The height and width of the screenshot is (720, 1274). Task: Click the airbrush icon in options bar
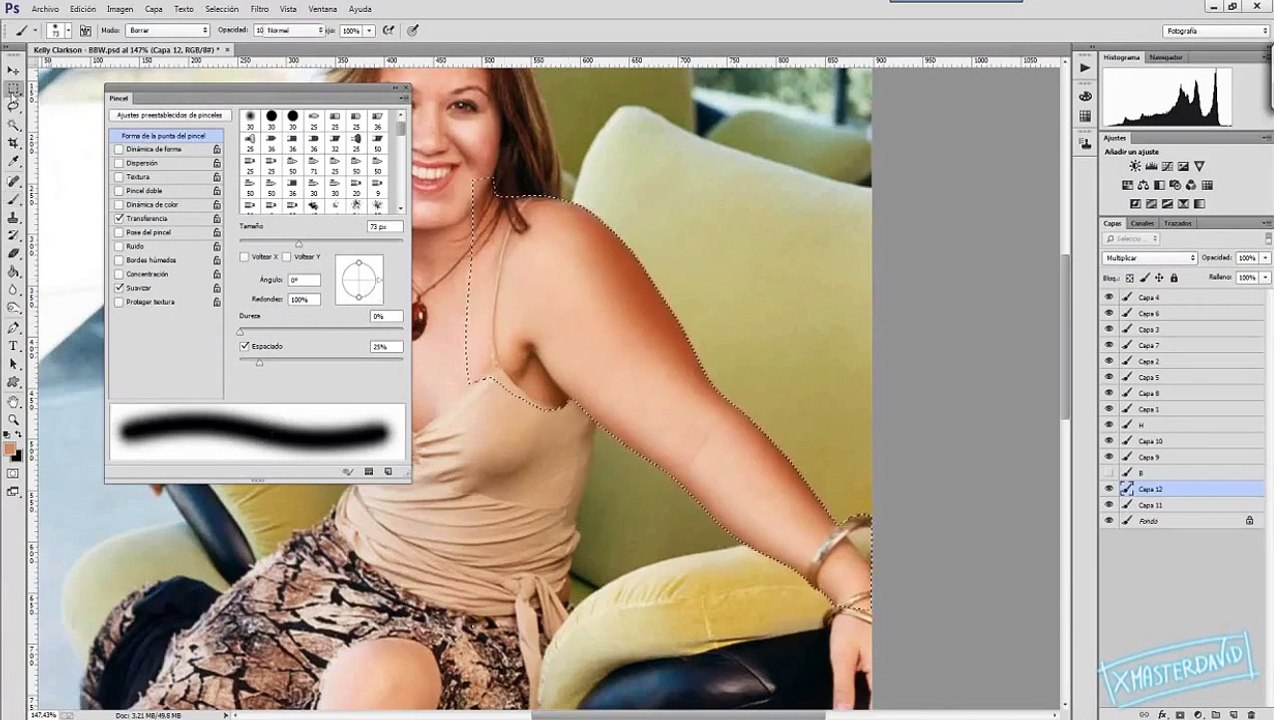(x=388, y=31)
